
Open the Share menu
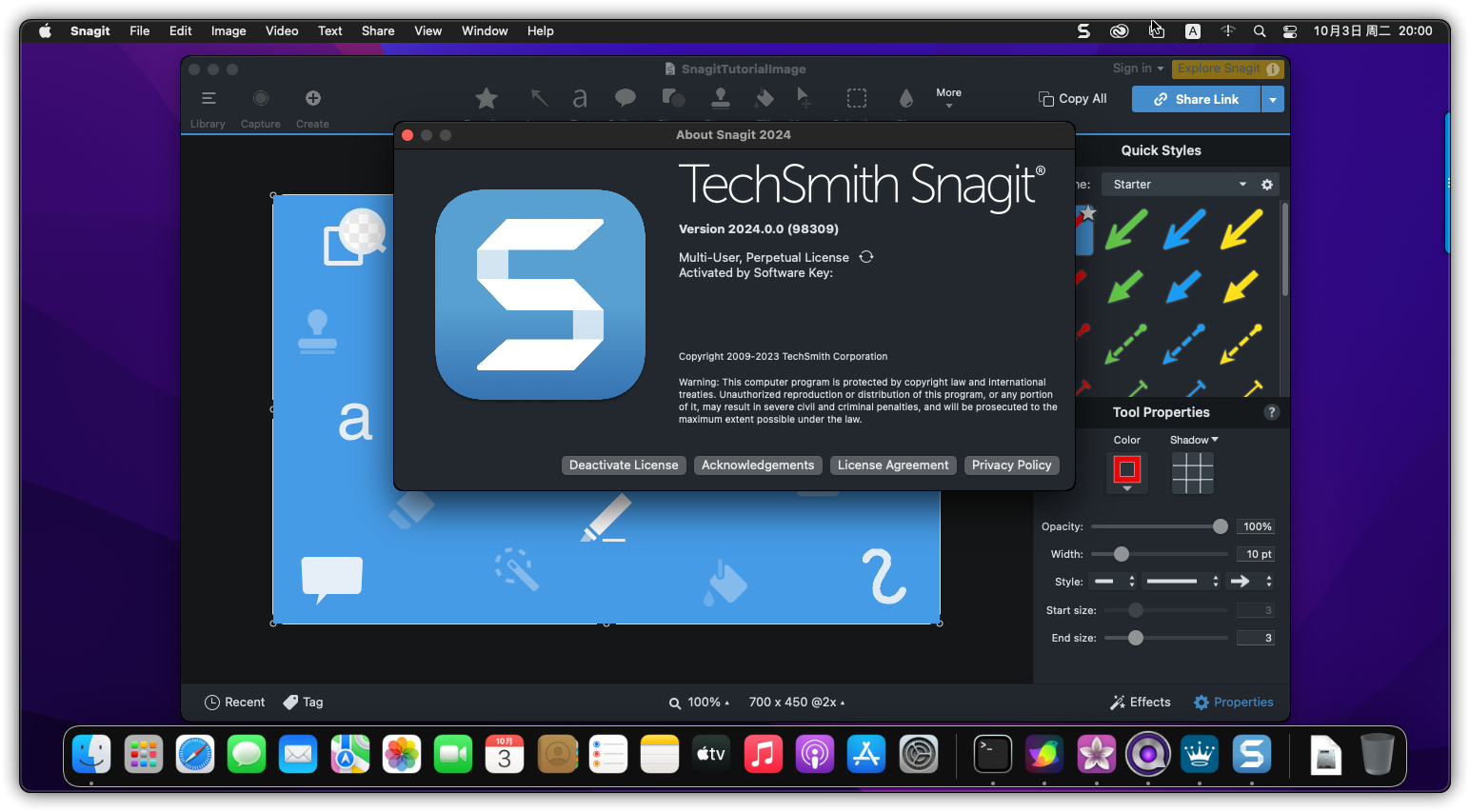pos(378,31)
